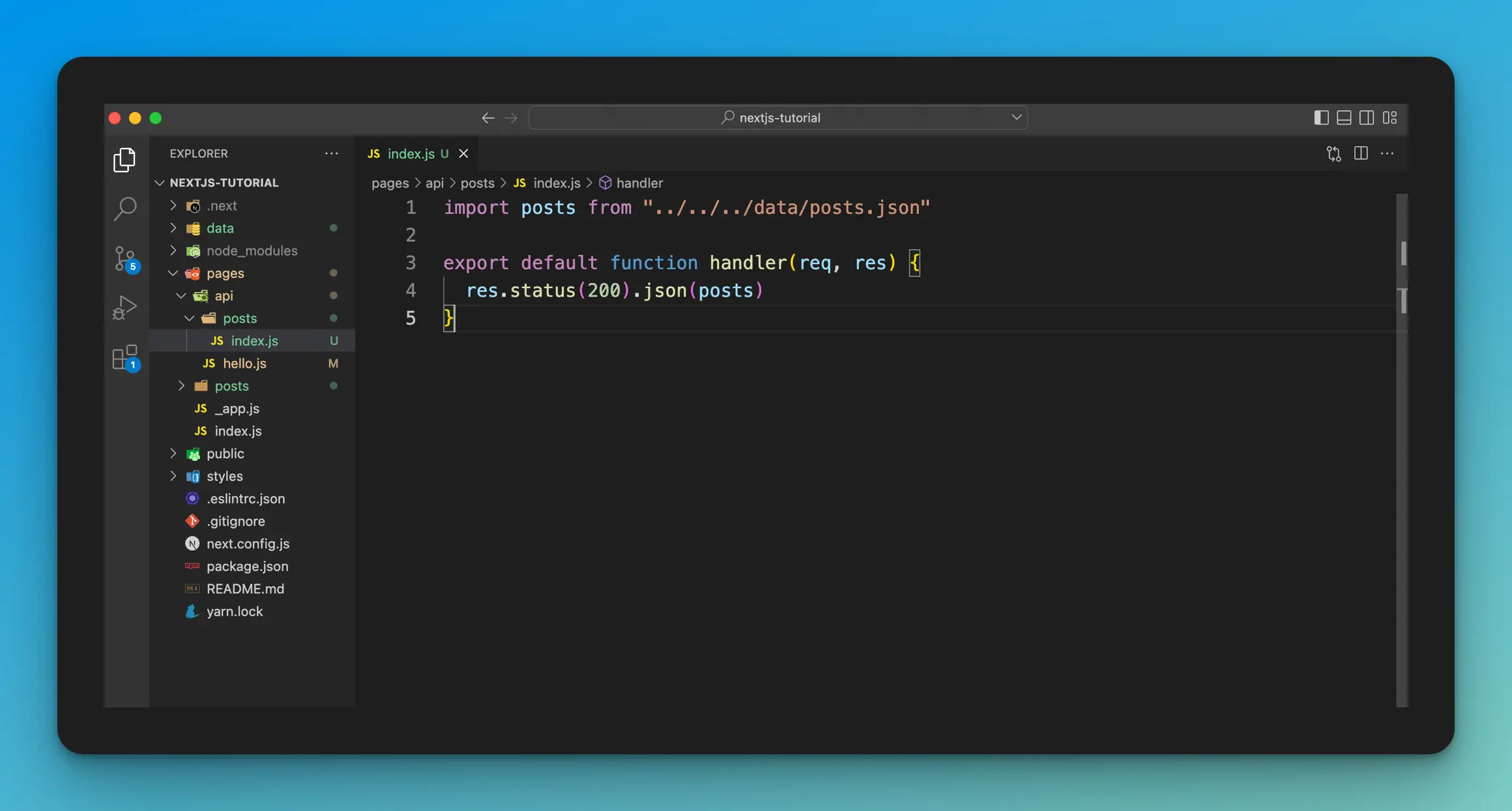
Task: Go forward using the right arrow
Action: point(511,118)
